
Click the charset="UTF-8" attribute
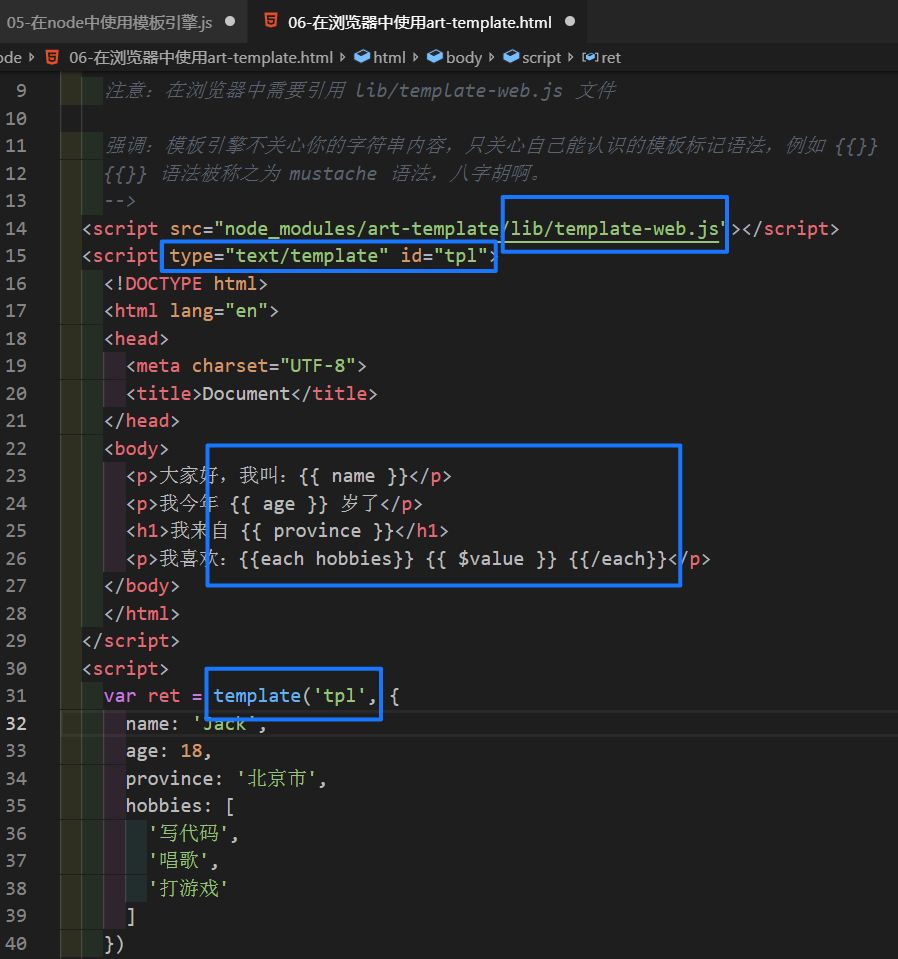point(274,366)
